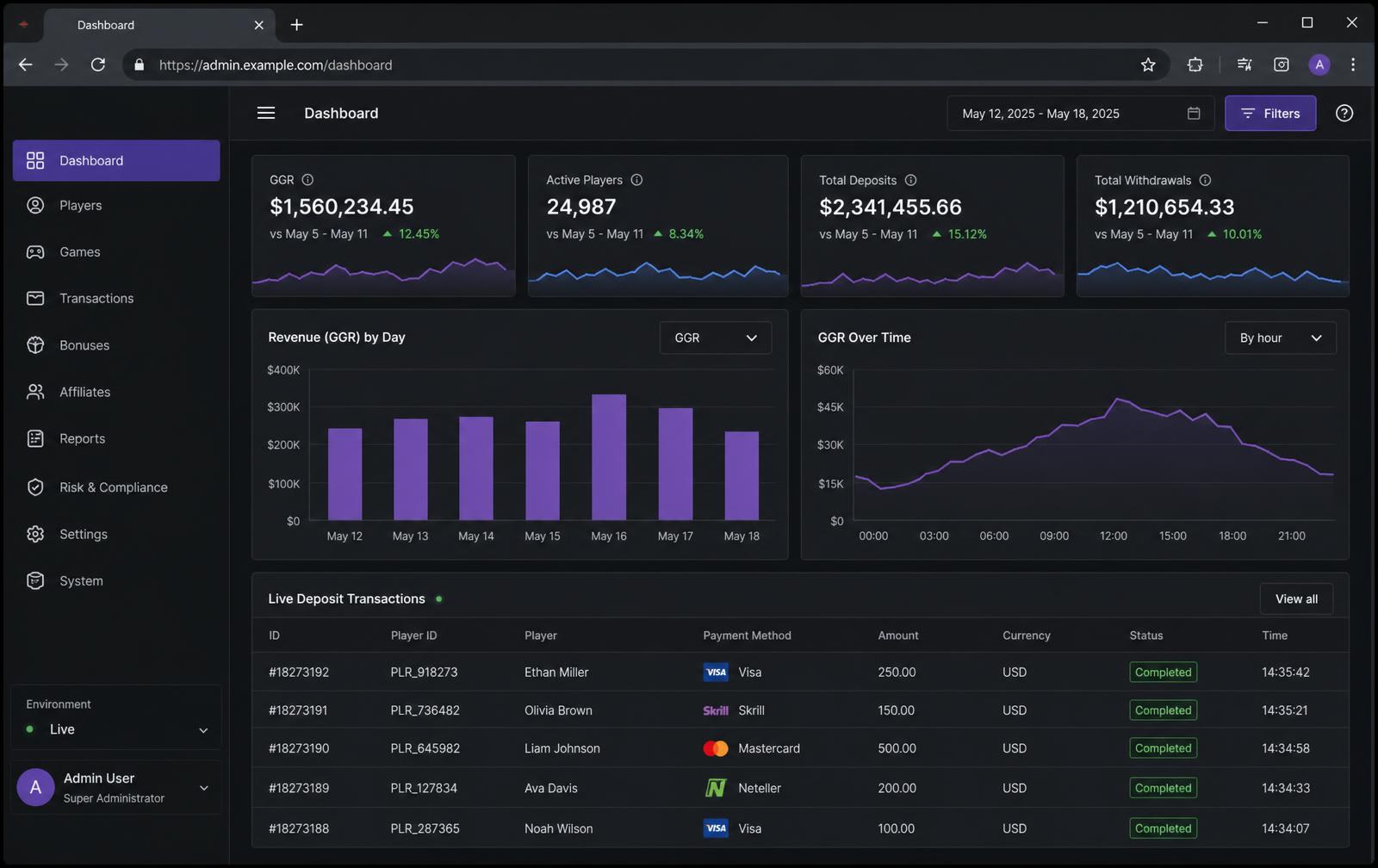Click the Time column header
The image size is (1378, 868).
pos(1275,635)
